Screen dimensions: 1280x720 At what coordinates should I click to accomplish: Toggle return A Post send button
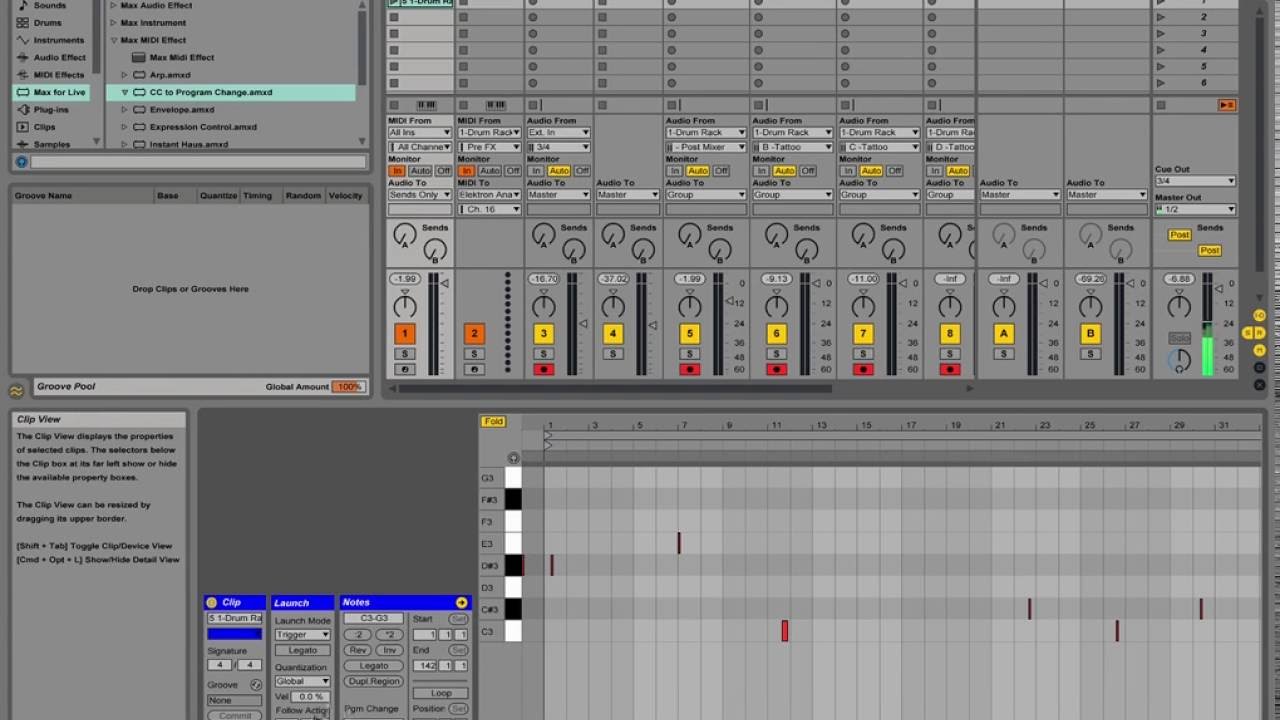(1180, 235)
